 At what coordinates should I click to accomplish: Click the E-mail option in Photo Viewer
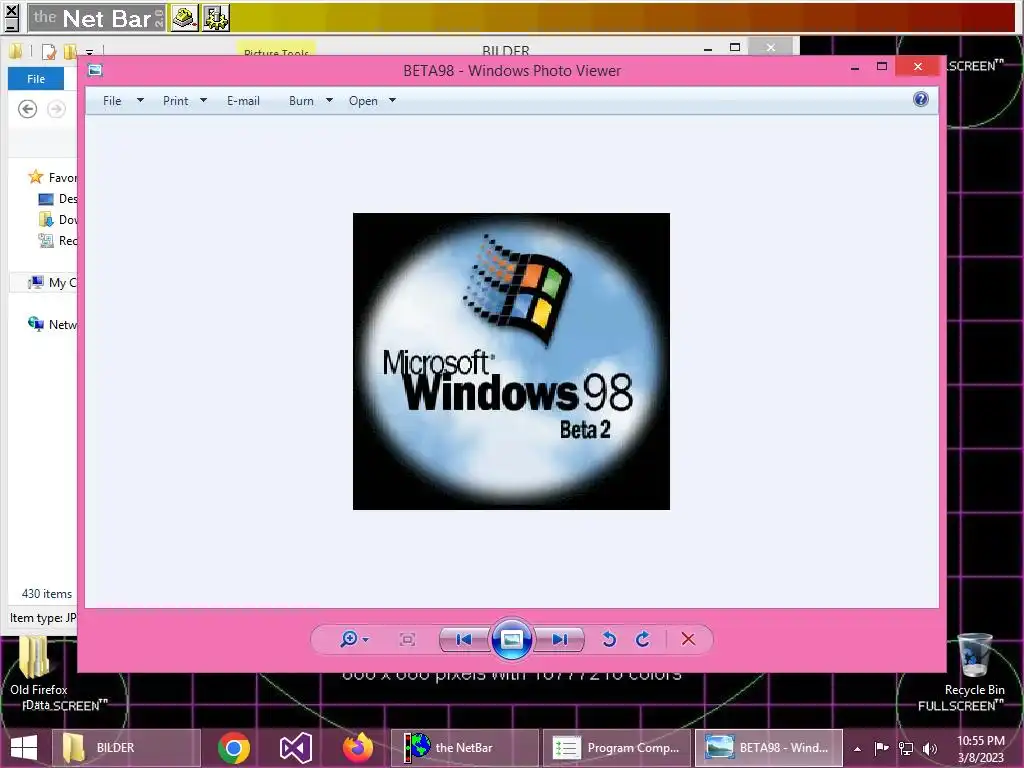(243, 101)
